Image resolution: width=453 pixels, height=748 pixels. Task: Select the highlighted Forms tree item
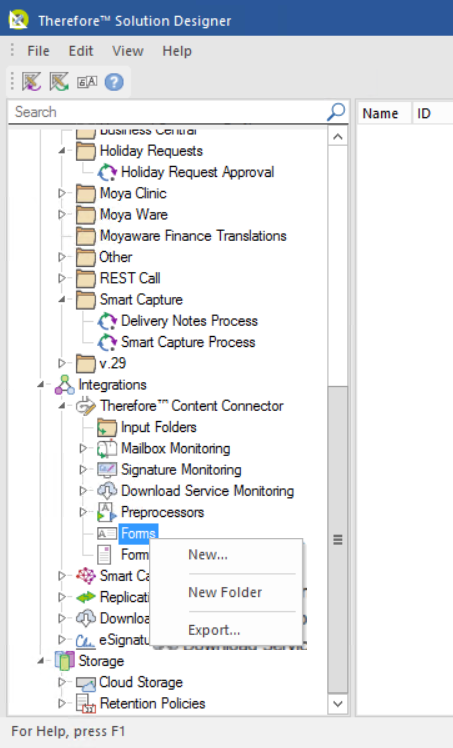tap(138, 533)
